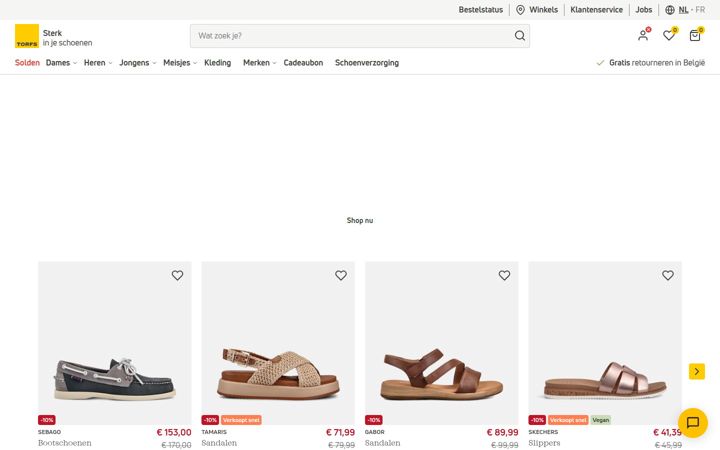
Task: Click the search magnifier icon
Action: tap(519, 35)
